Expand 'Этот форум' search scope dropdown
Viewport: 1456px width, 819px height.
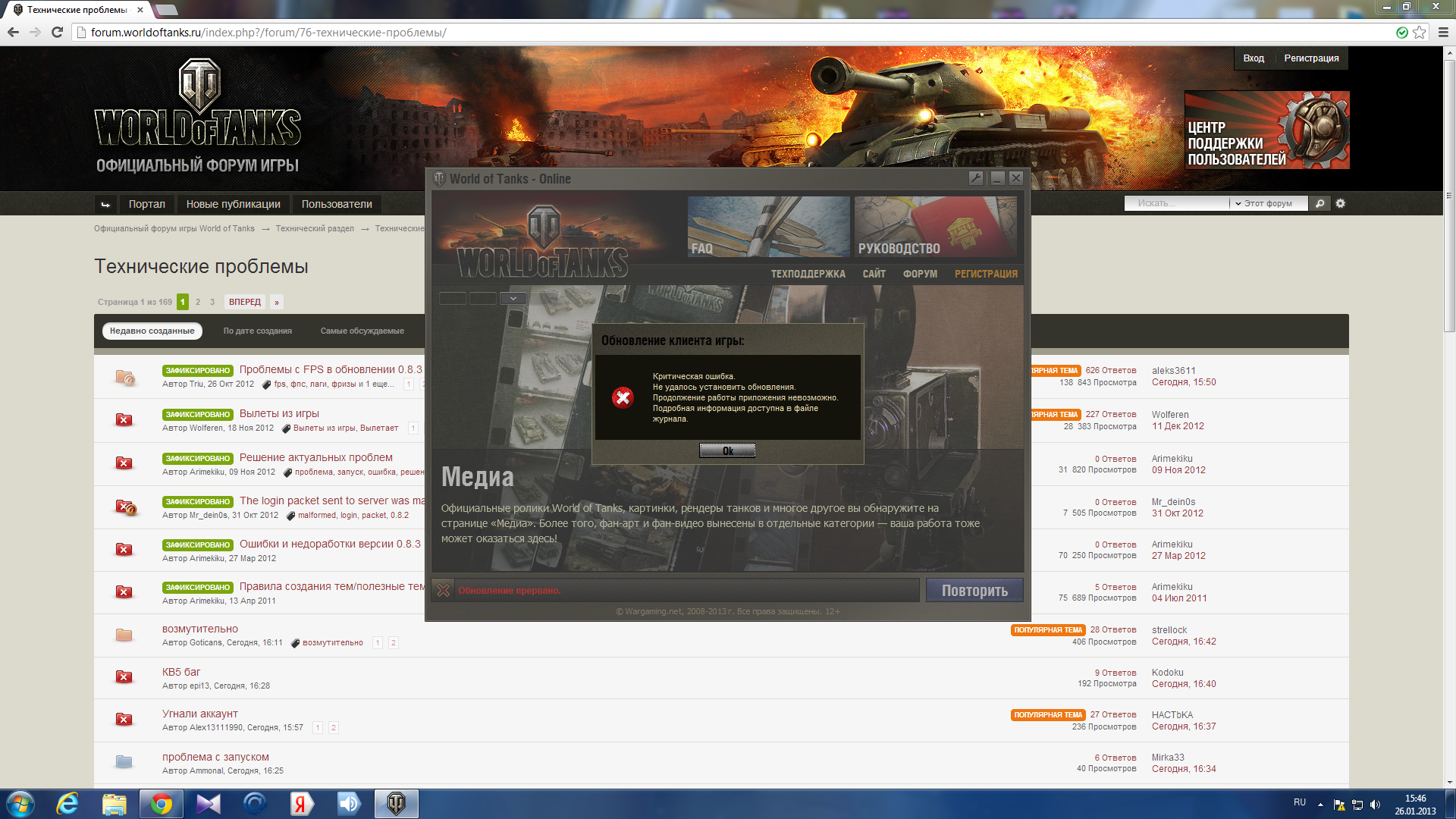(x=1268, y=203)
